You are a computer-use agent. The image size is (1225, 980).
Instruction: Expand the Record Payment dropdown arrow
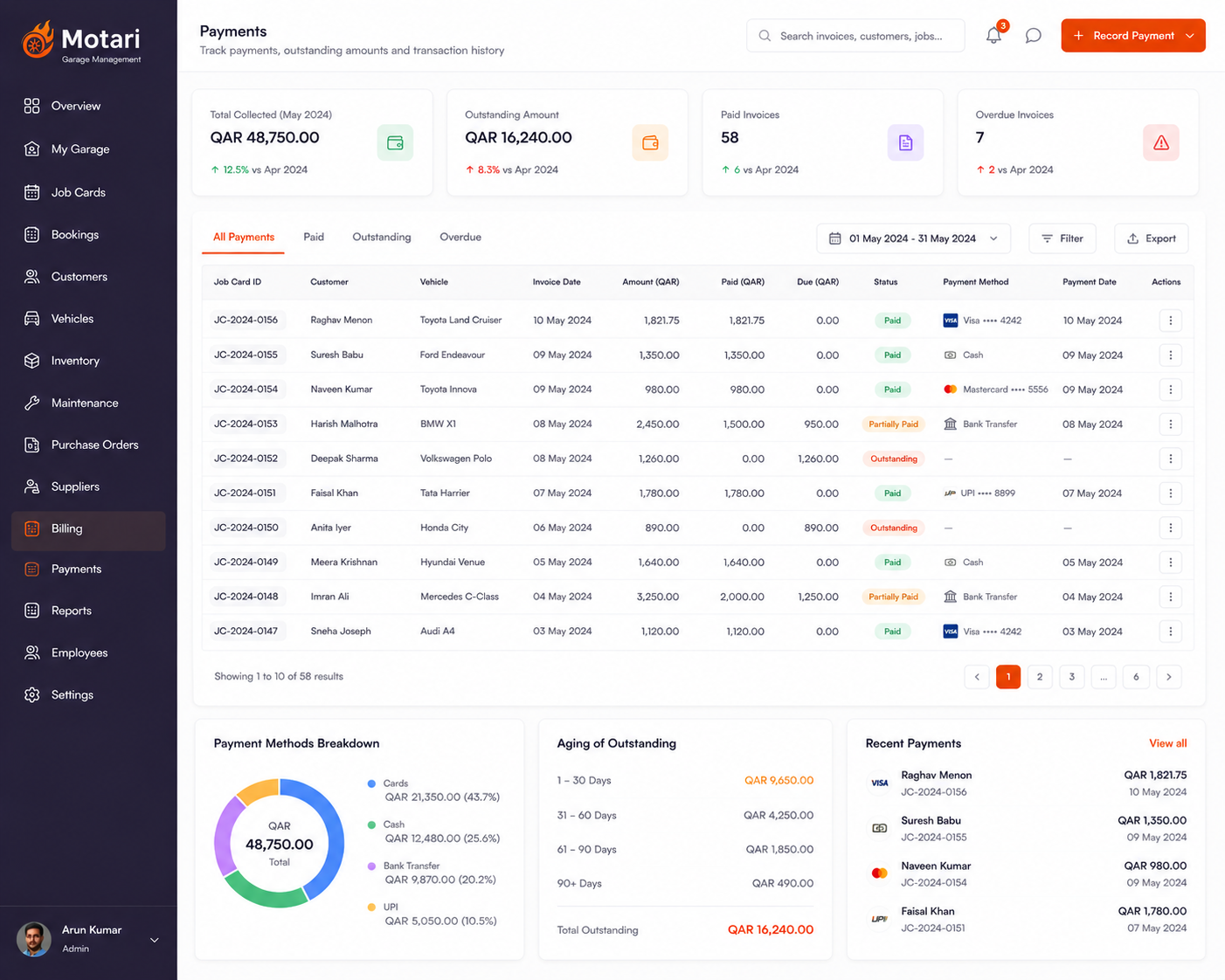[x=1190, y=36]
